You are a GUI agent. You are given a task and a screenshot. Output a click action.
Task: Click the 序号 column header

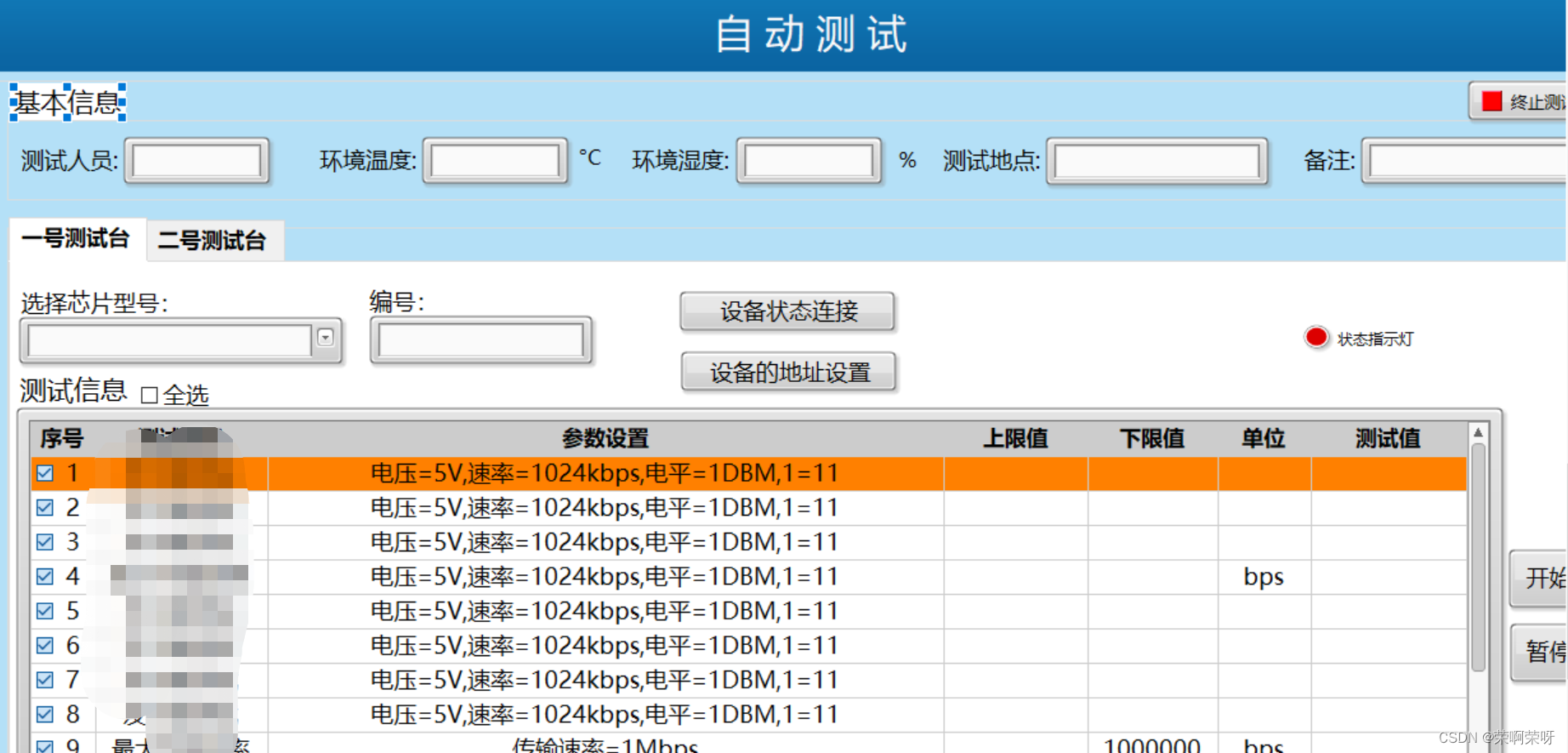click(62, 439)
